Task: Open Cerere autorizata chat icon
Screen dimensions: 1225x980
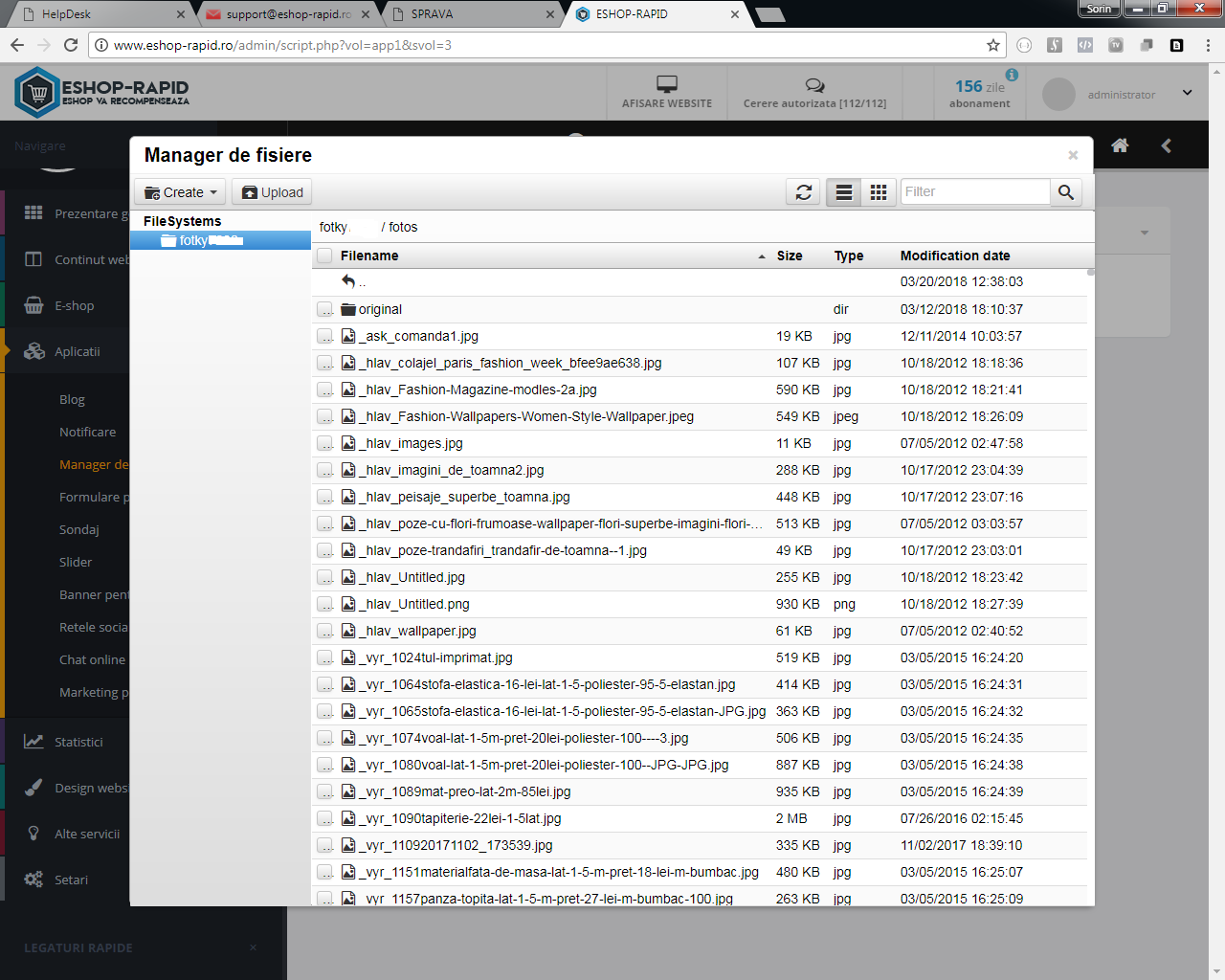Action: tap(814, 85)
